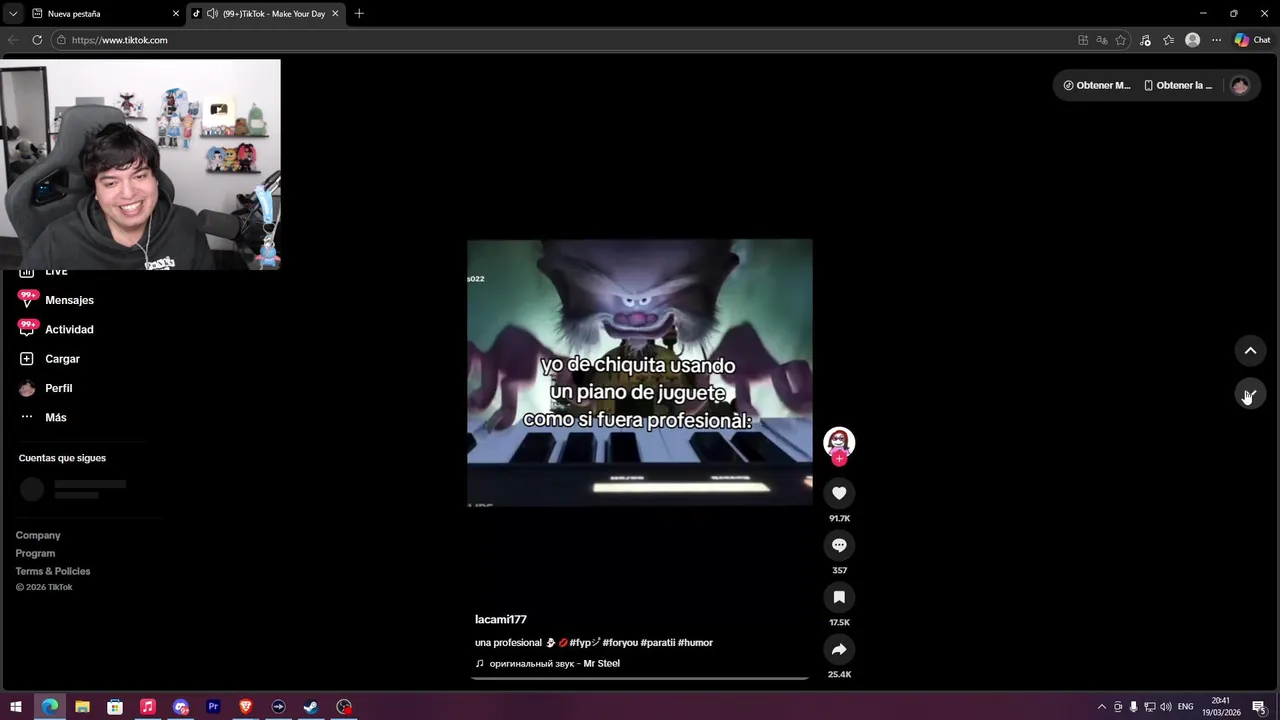Translate the page via address bar icon
The width and height of the screenshot is (1280, 720).
coord(1102,40)
